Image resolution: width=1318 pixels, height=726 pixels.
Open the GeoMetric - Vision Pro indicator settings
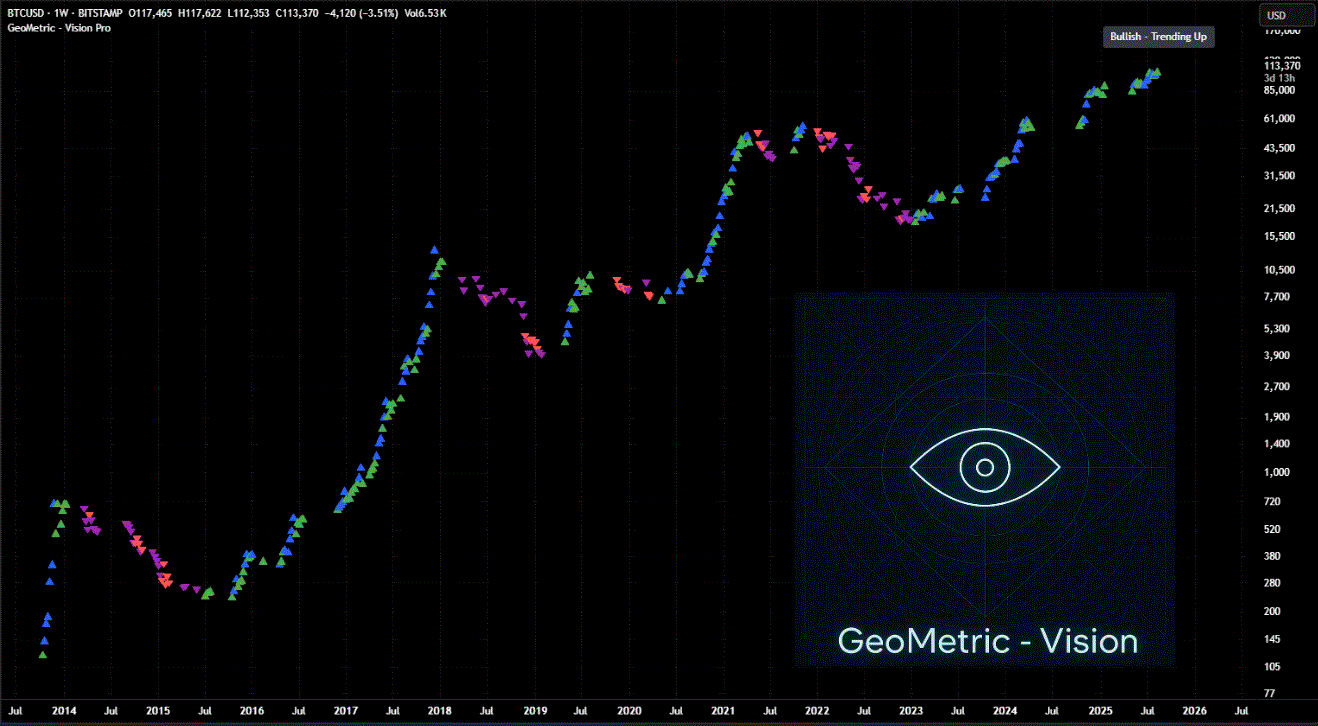57,27
